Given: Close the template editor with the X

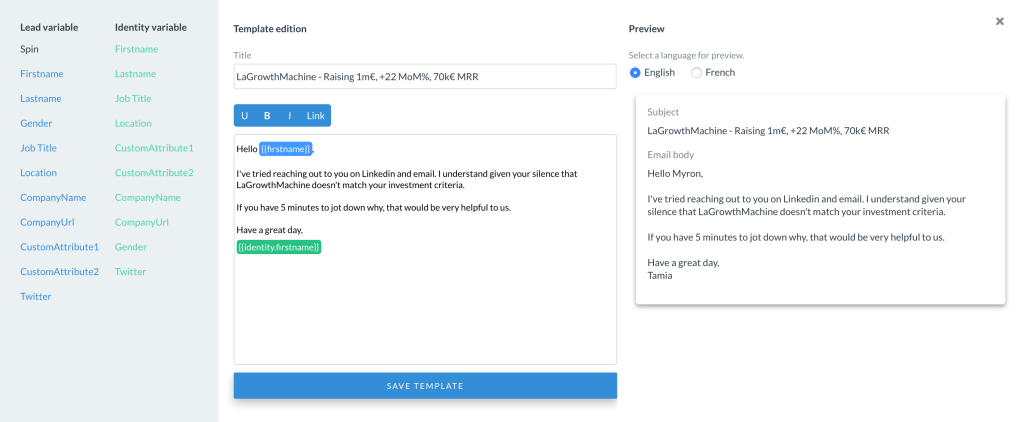Looking at the screenshot, I should [999, 21].
